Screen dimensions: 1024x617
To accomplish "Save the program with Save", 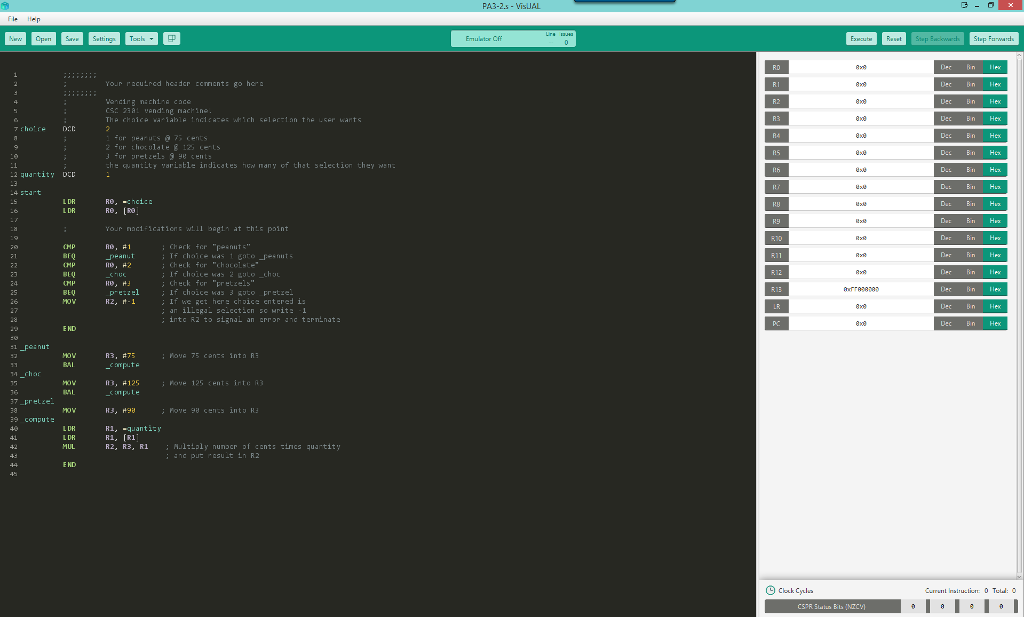I will 71,38.
